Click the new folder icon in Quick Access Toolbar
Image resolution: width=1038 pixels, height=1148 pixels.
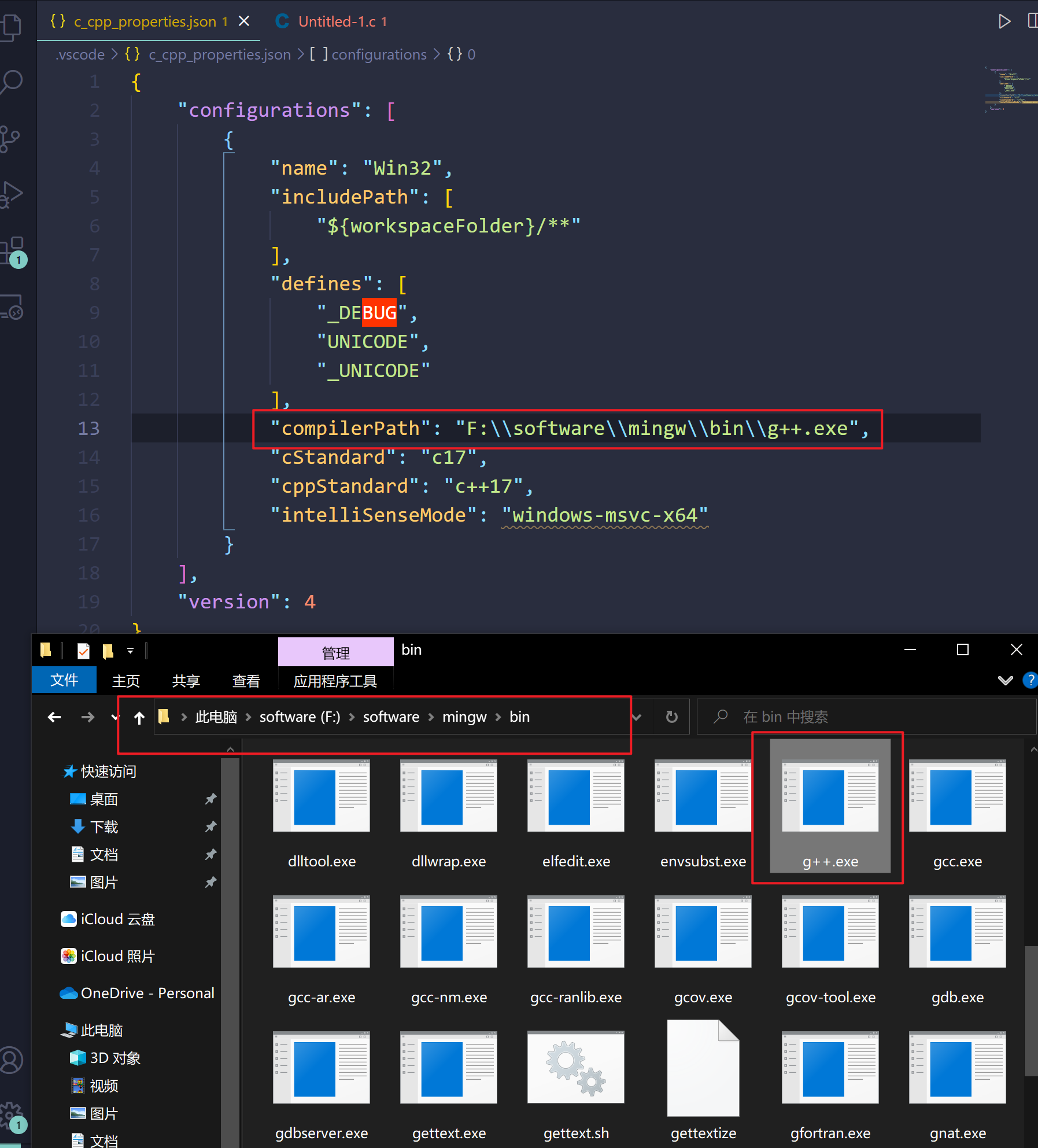point(108,651)
